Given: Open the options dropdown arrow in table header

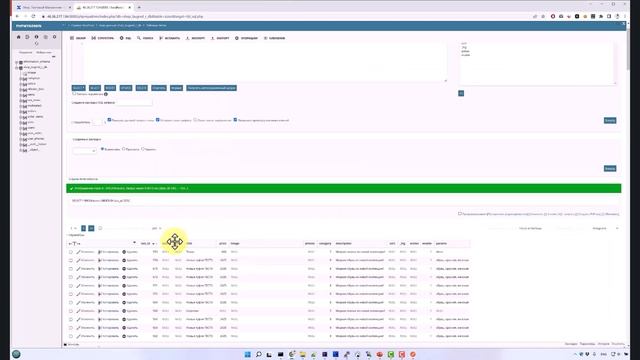Looking at the screenshot, I should [134, 243].
